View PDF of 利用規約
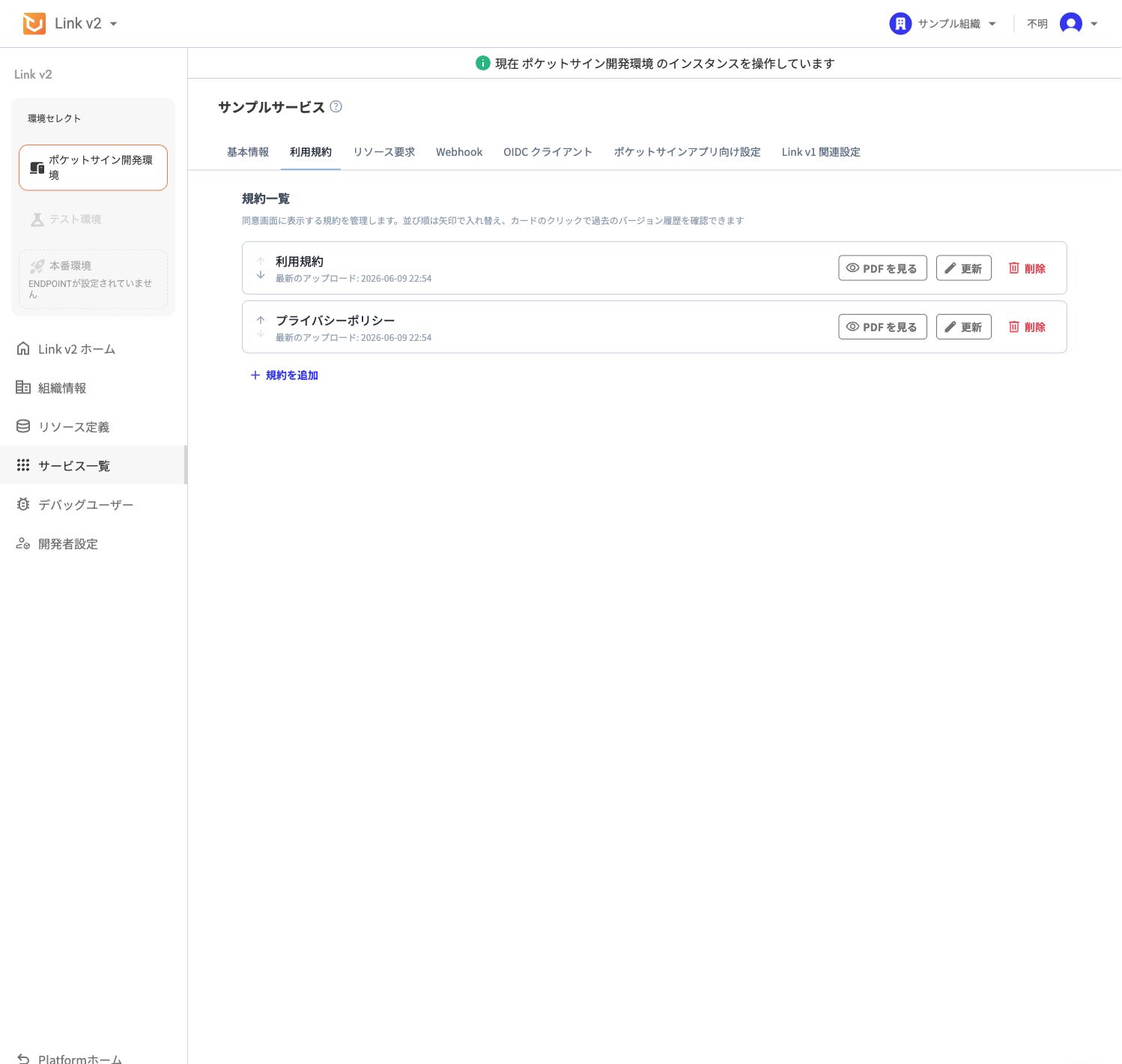This screenshot has width=1122, height=1064. pos(882,268)
